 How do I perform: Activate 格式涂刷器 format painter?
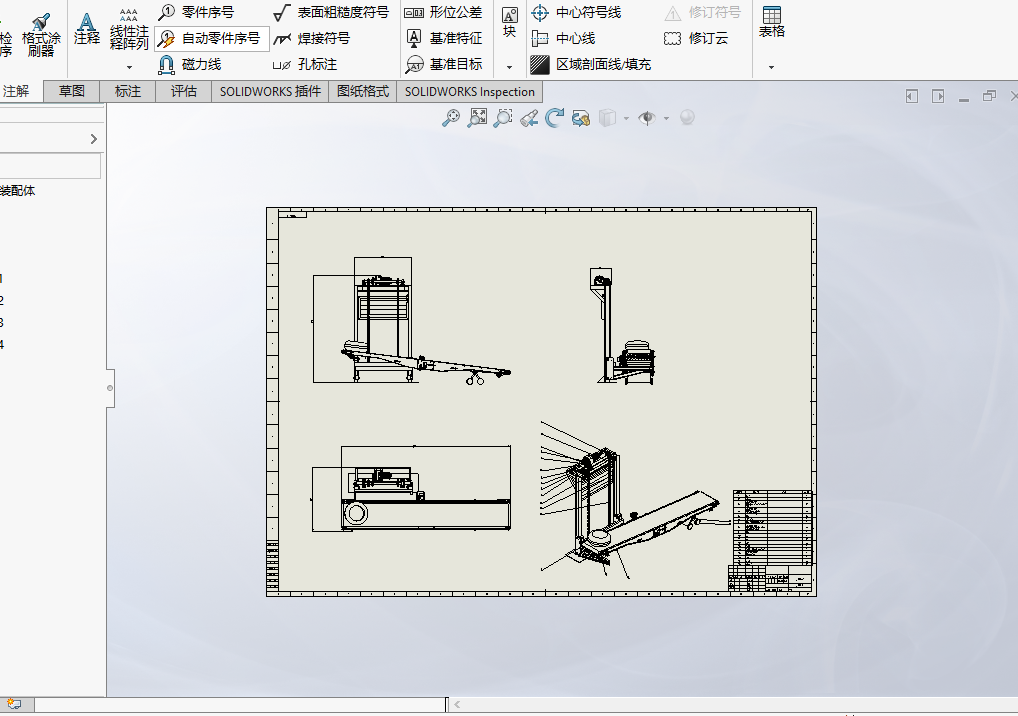41,34
